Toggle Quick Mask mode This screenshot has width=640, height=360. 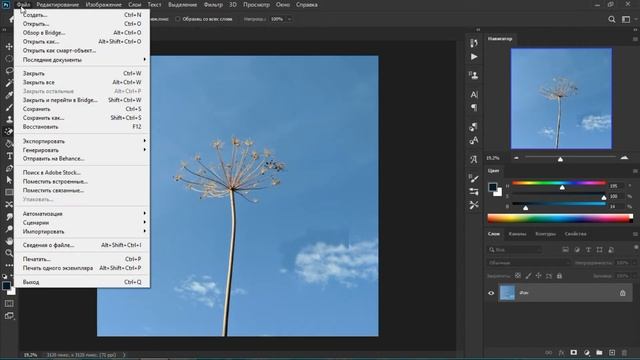[x=9, y=304]
